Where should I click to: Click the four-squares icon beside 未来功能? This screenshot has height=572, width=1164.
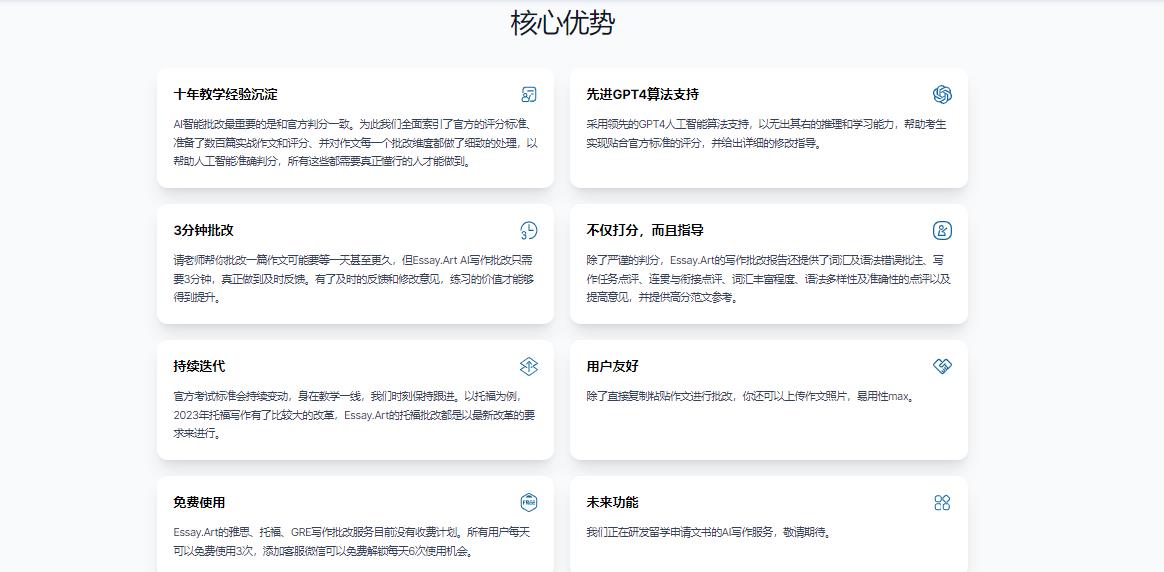941,503
